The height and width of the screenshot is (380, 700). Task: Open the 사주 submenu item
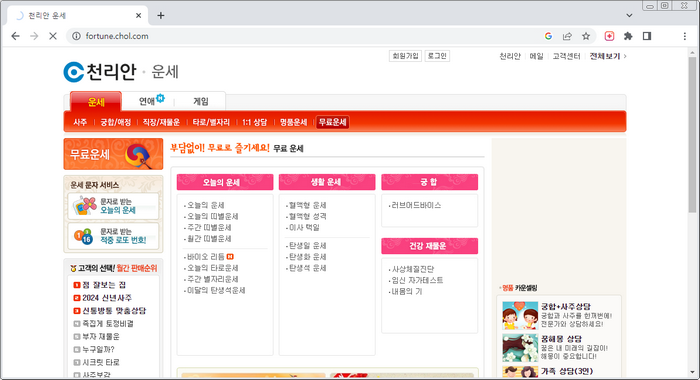80,122
